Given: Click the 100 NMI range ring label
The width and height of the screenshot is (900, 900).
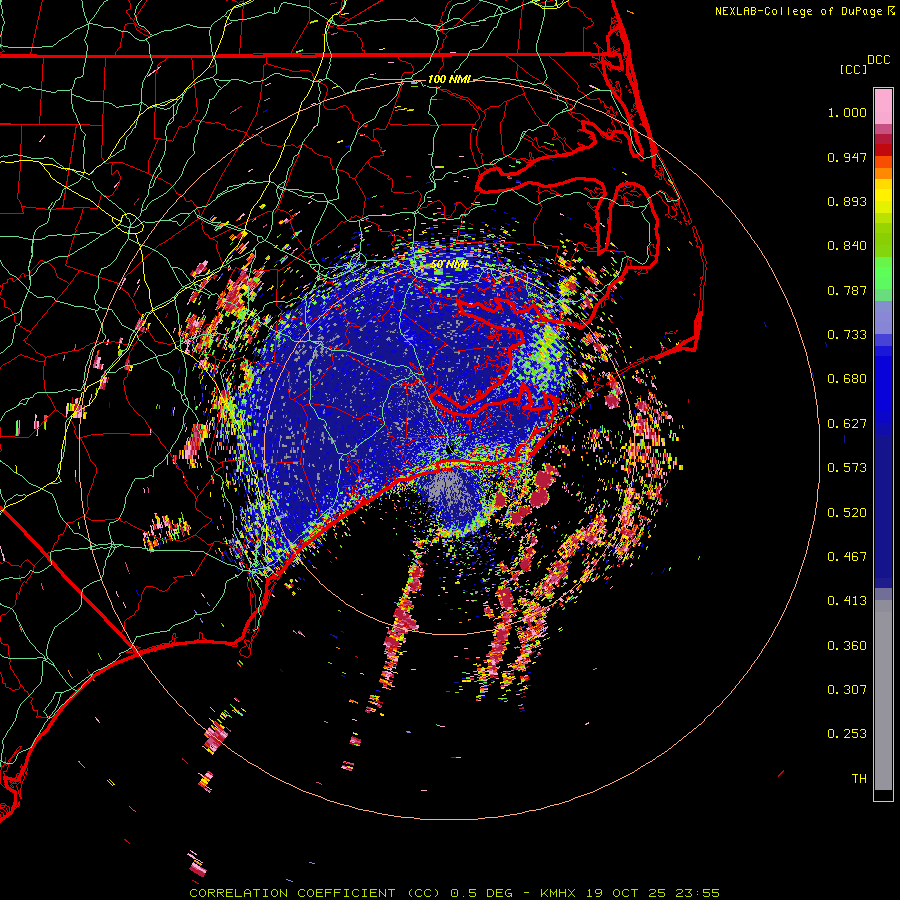Looking at the screenshot, I should click(x=449, y=79).
